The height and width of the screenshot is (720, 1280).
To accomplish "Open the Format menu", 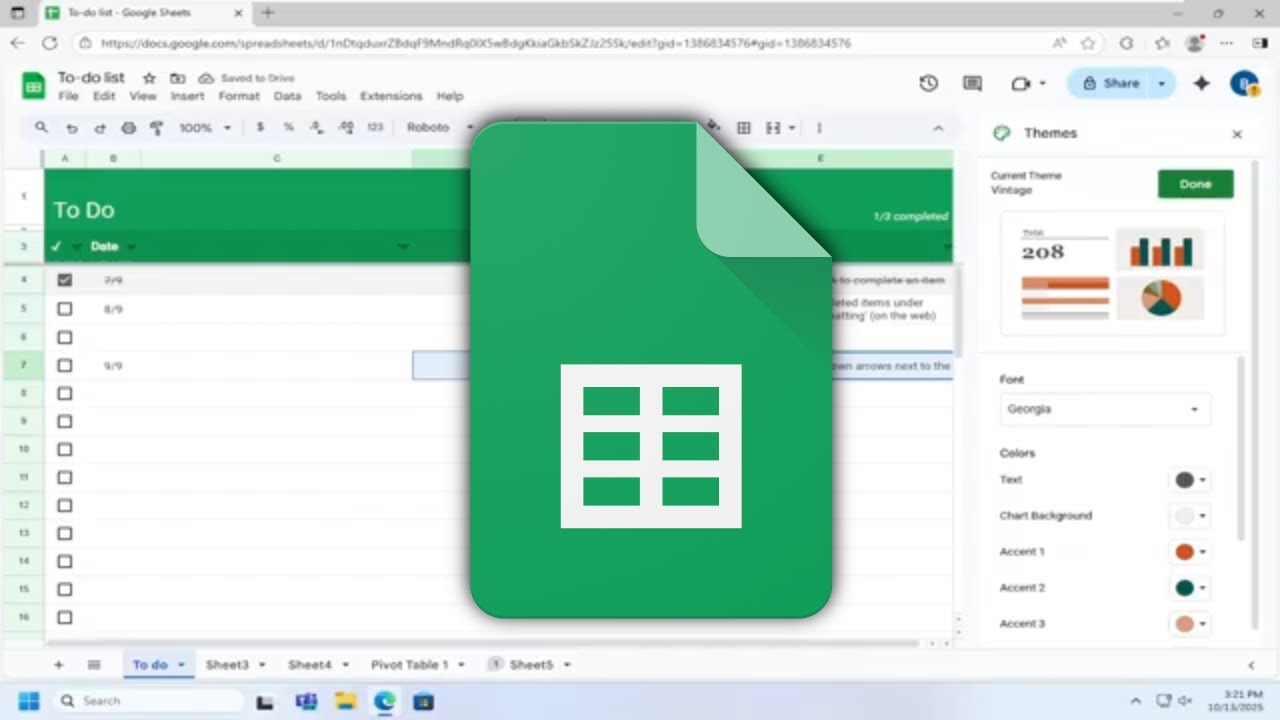I will (239, 96).
